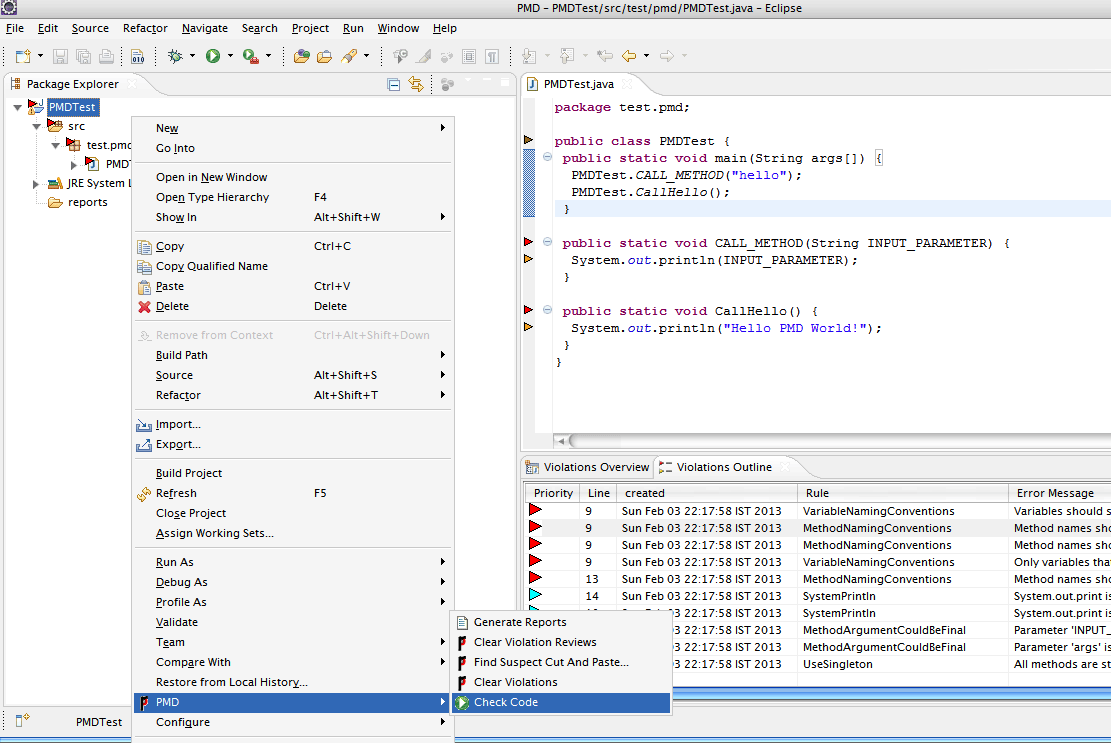Click Collapse All in Package Explorer
The width and height of the screenshot is (1111, 743).
(394, 85)
